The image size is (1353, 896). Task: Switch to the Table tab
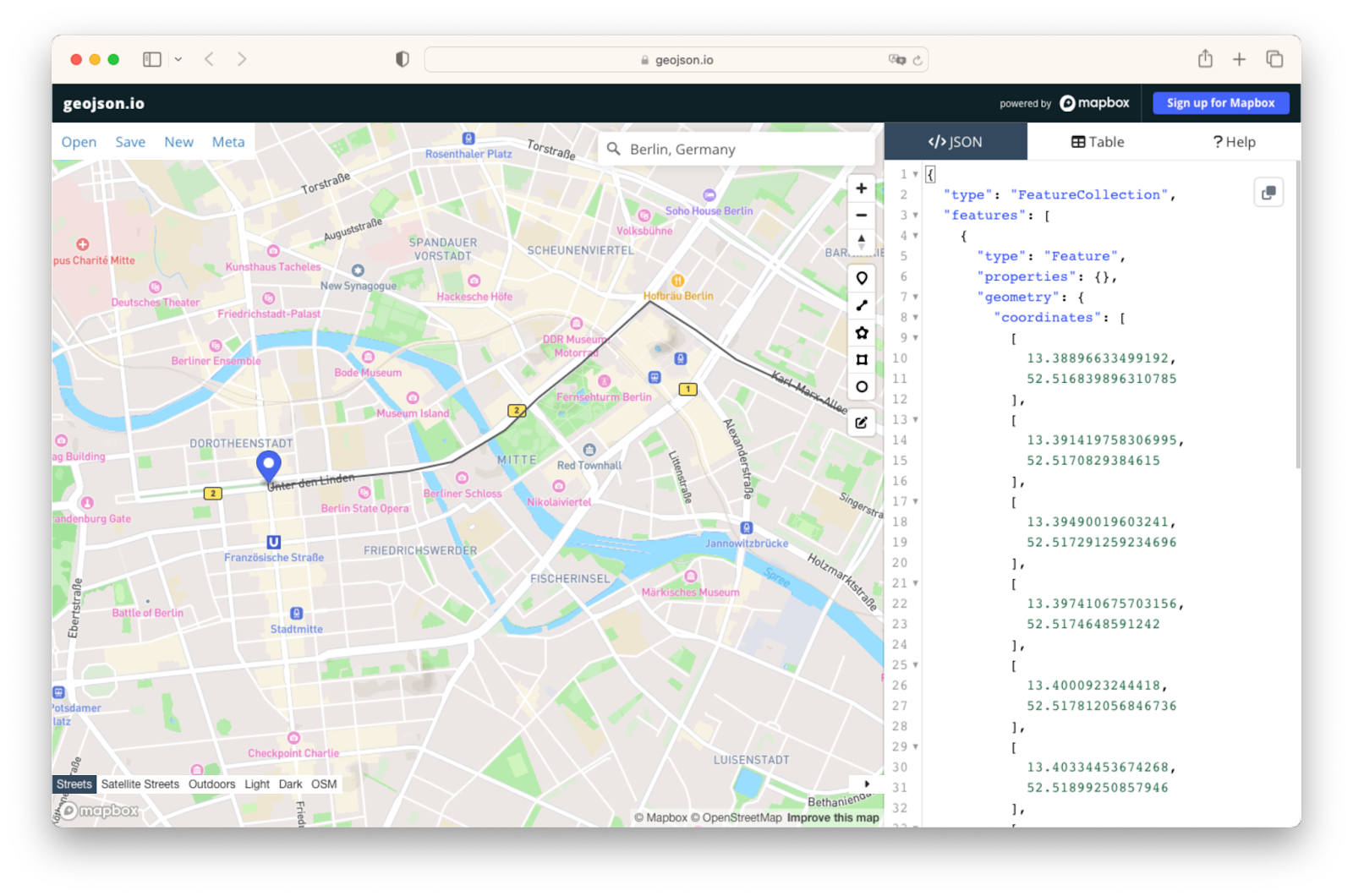[x=1098, y=142]
